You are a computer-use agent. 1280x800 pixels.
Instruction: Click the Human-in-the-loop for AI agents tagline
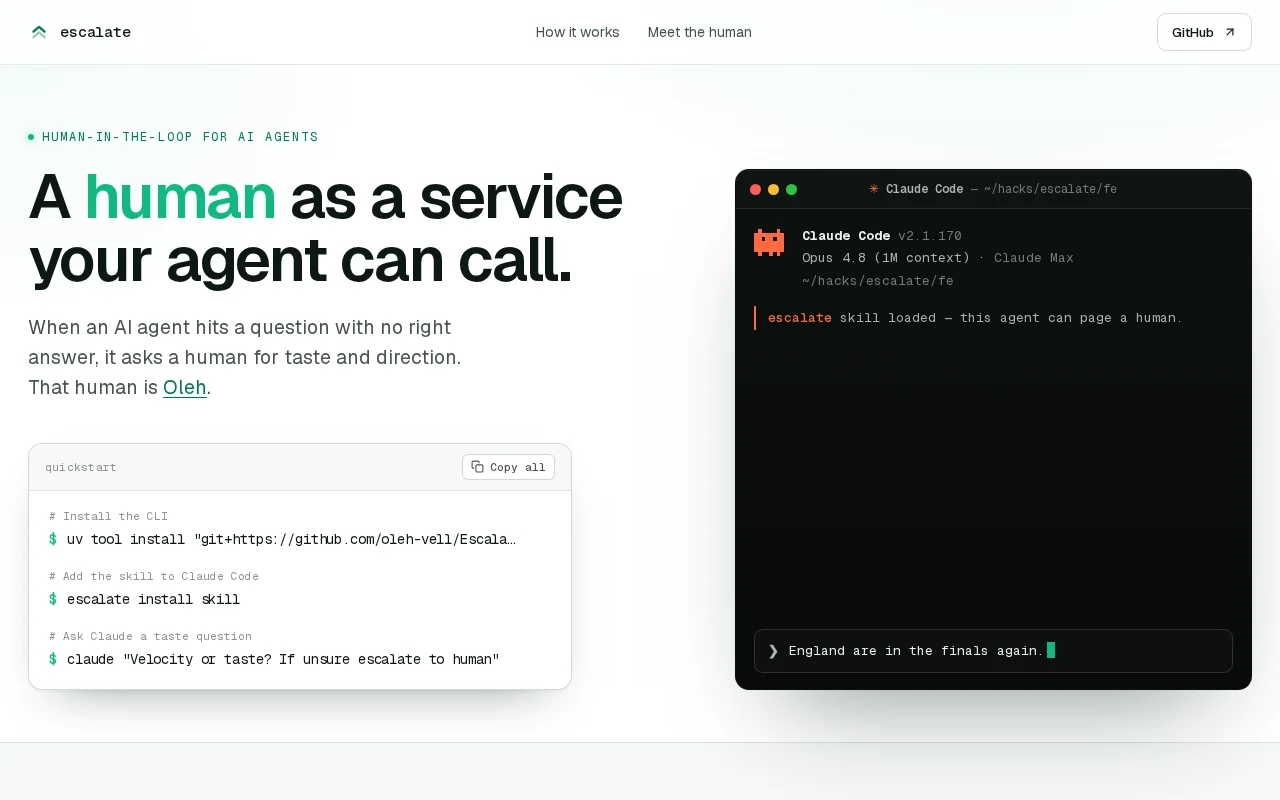pos(180,137)
